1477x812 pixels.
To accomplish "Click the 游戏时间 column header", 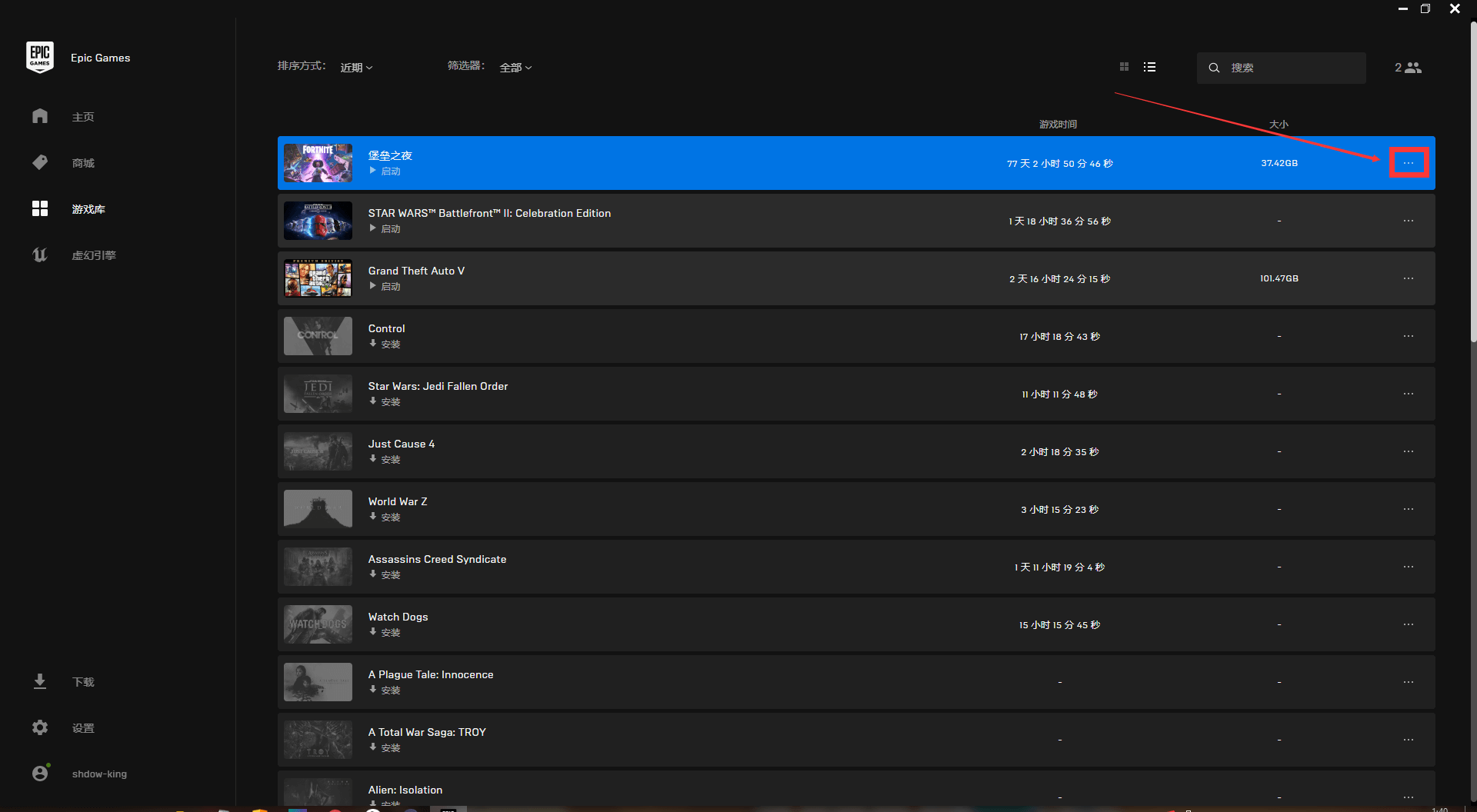I will click(x=1058, y=124).
